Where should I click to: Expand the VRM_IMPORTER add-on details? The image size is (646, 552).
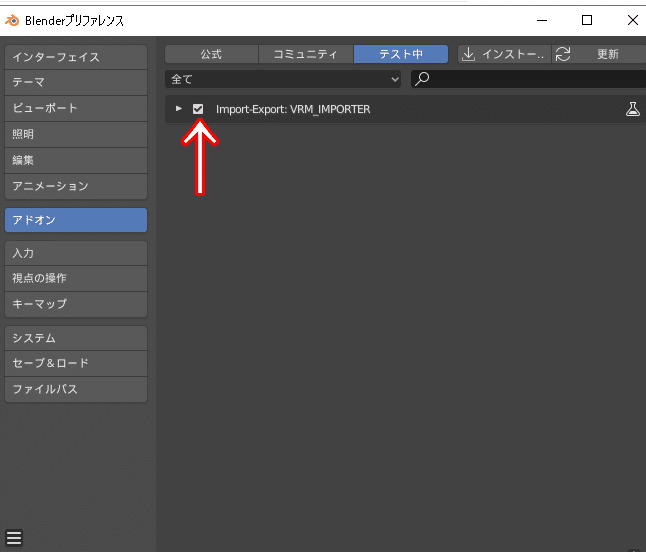coord(178,109)
